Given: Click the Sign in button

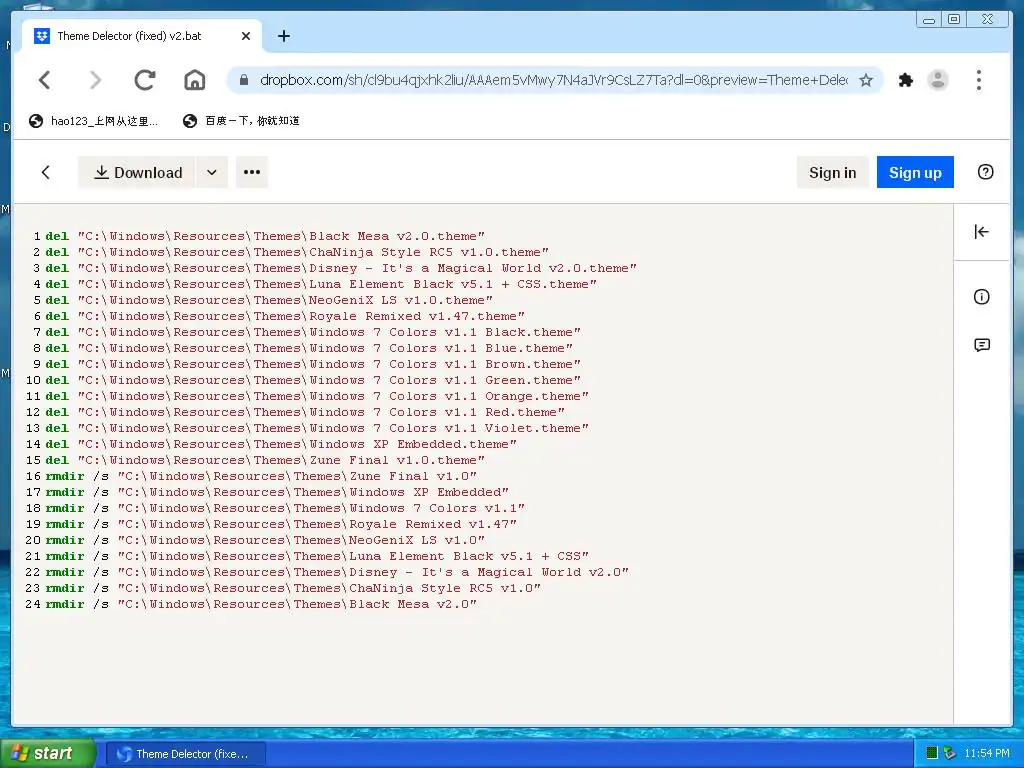Looking at the screenshot, I should (x=833, y=172).
